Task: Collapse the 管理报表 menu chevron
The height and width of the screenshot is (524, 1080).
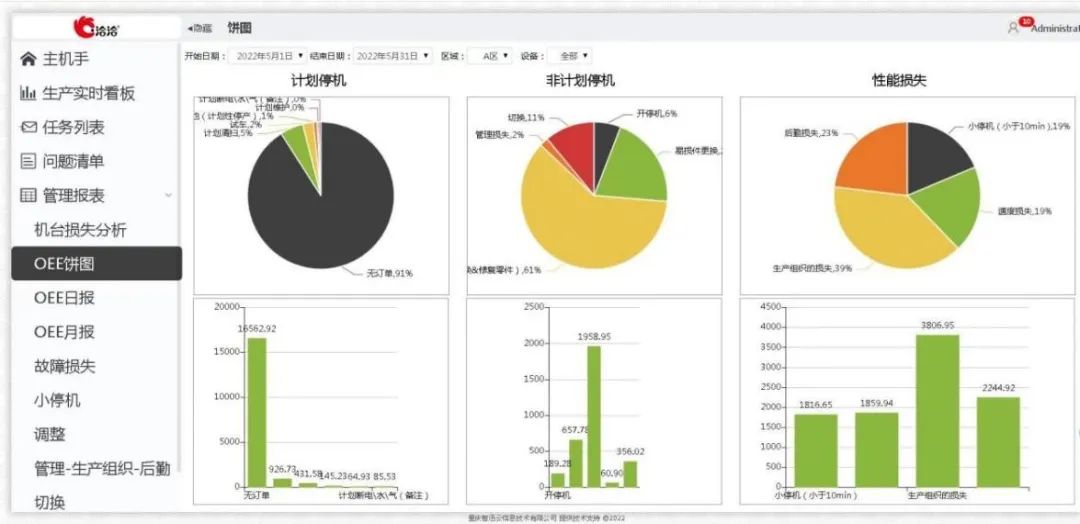Action: [168, 196]
